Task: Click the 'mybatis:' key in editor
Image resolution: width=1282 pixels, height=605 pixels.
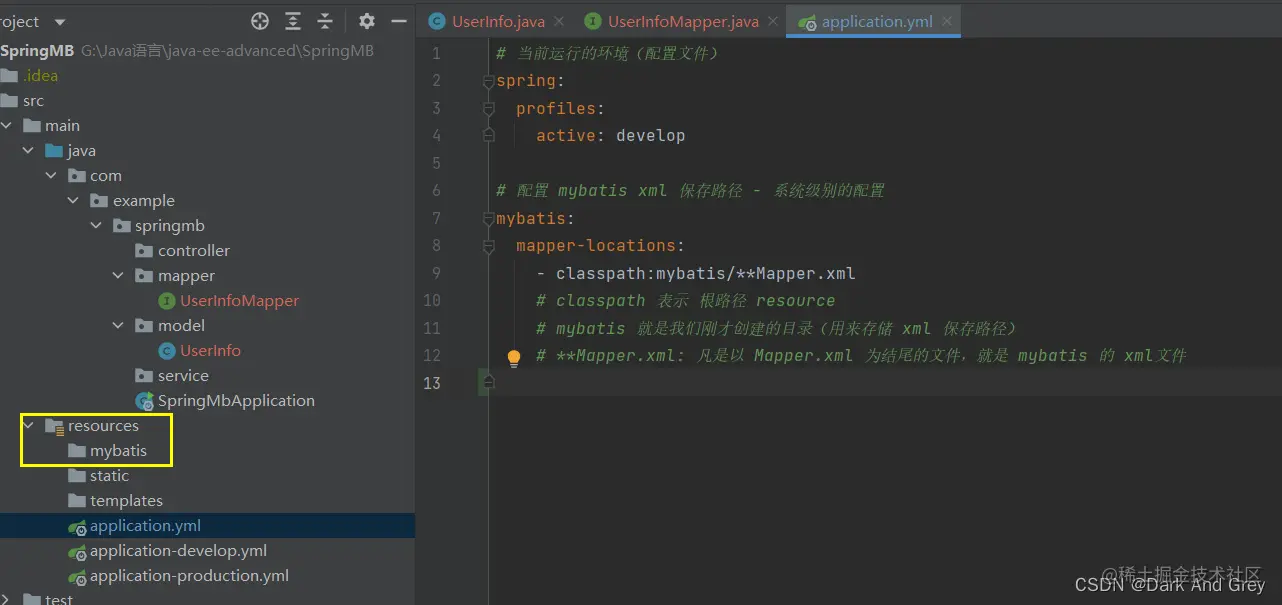Action: click(536, 218)
